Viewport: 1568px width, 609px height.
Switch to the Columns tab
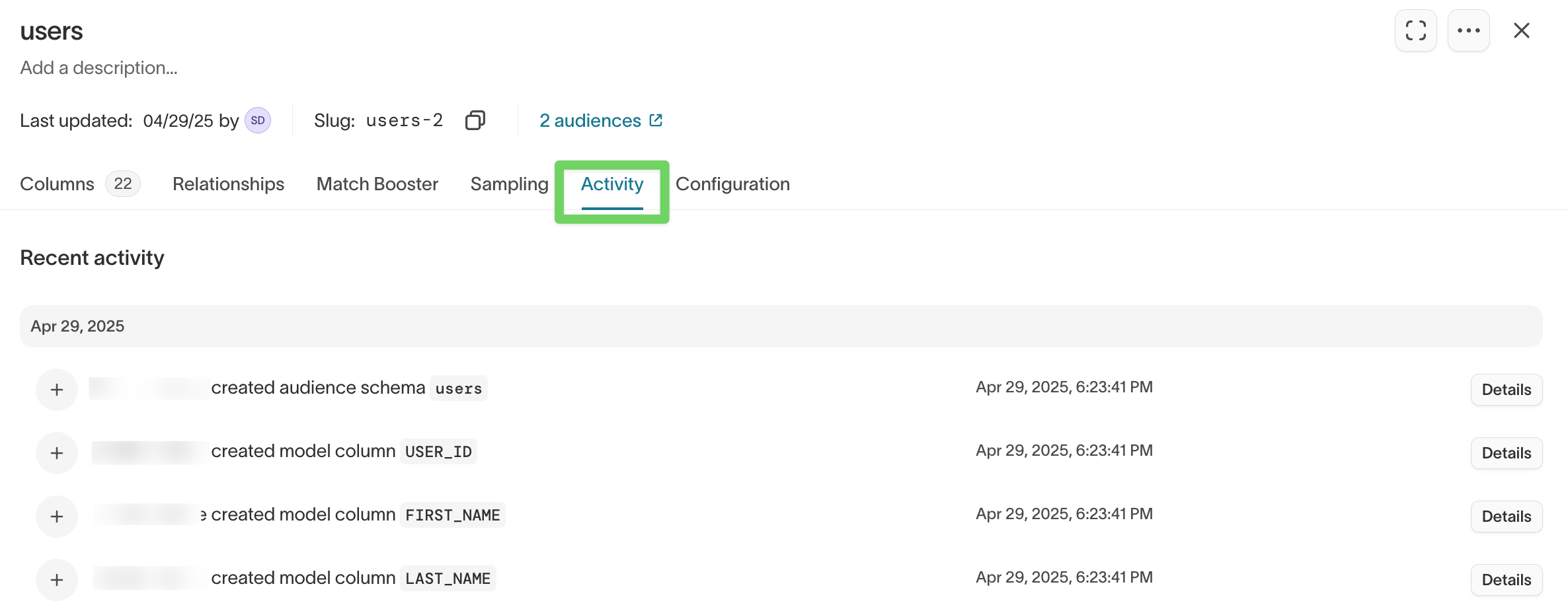(56, 184)
